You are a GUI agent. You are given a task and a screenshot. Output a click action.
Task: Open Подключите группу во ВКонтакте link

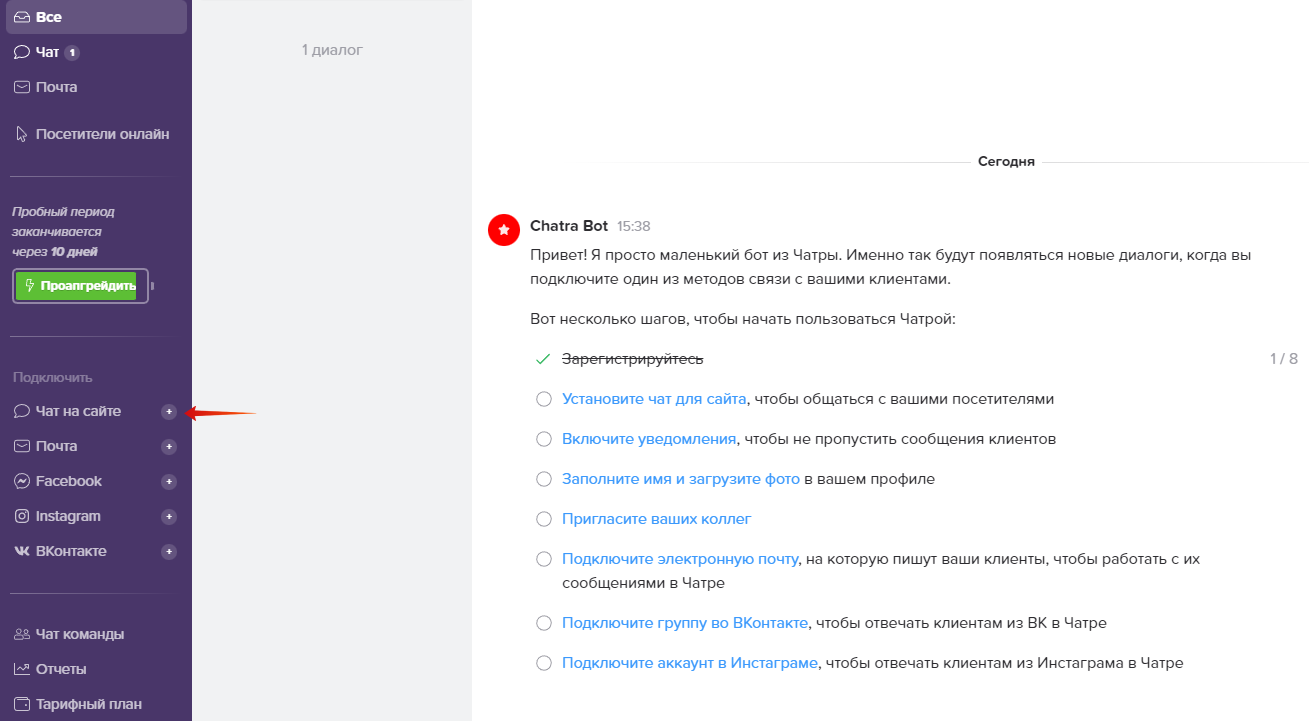coord(685,623)
